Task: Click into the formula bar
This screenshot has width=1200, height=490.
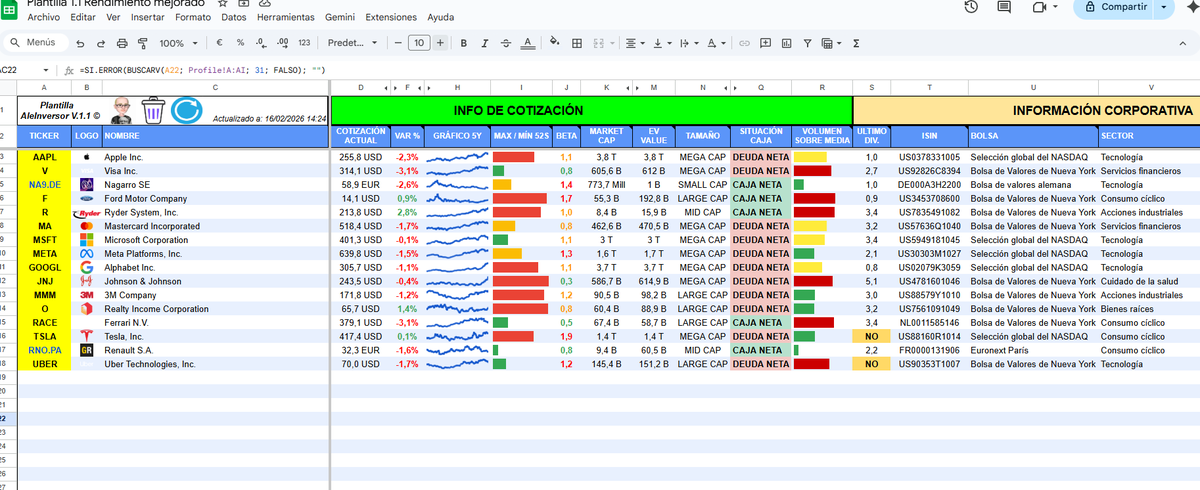Action: pos(640,70)
